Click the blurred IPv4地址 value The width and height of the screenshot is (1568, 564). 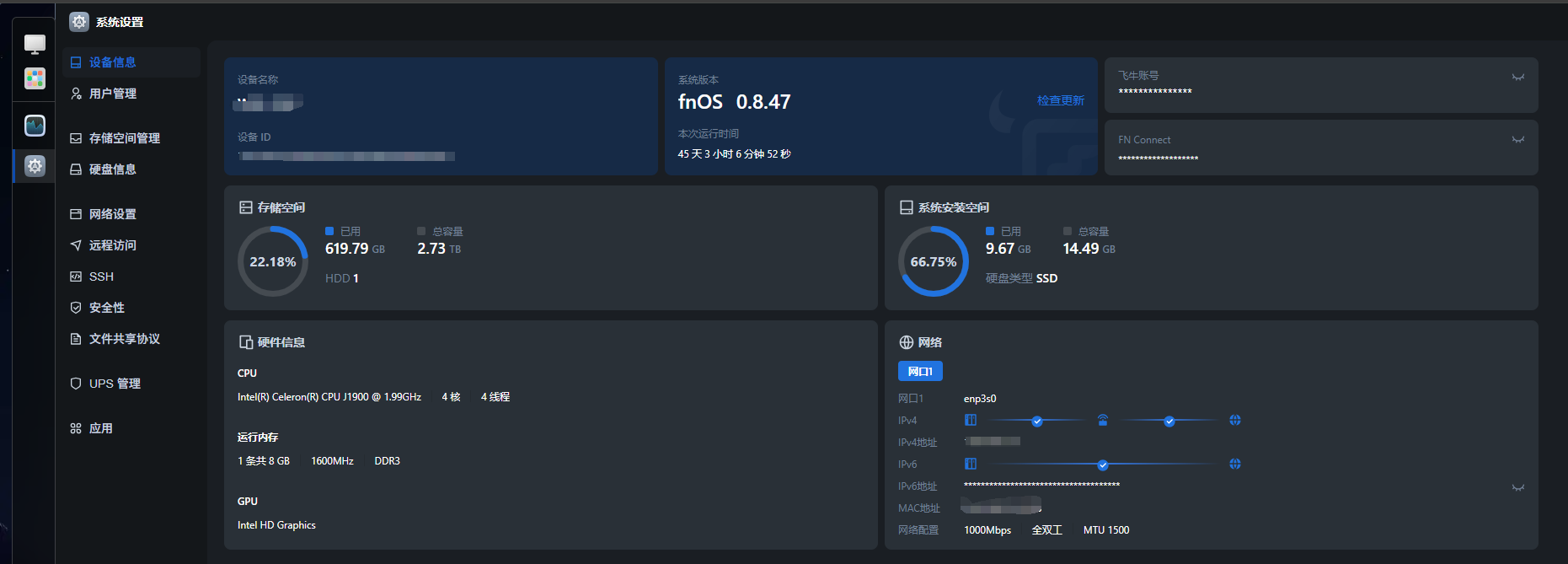[993, 441]
